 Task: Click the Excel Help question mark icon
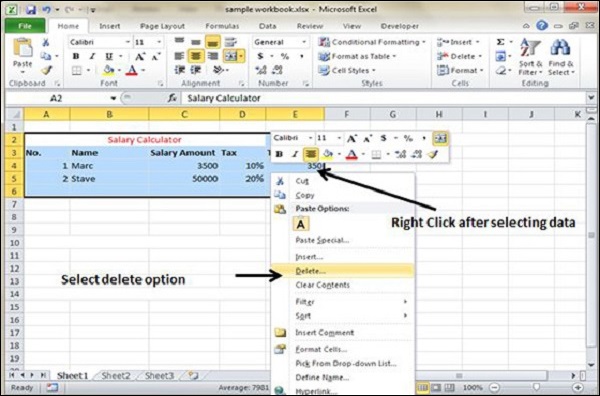[541, 26]
